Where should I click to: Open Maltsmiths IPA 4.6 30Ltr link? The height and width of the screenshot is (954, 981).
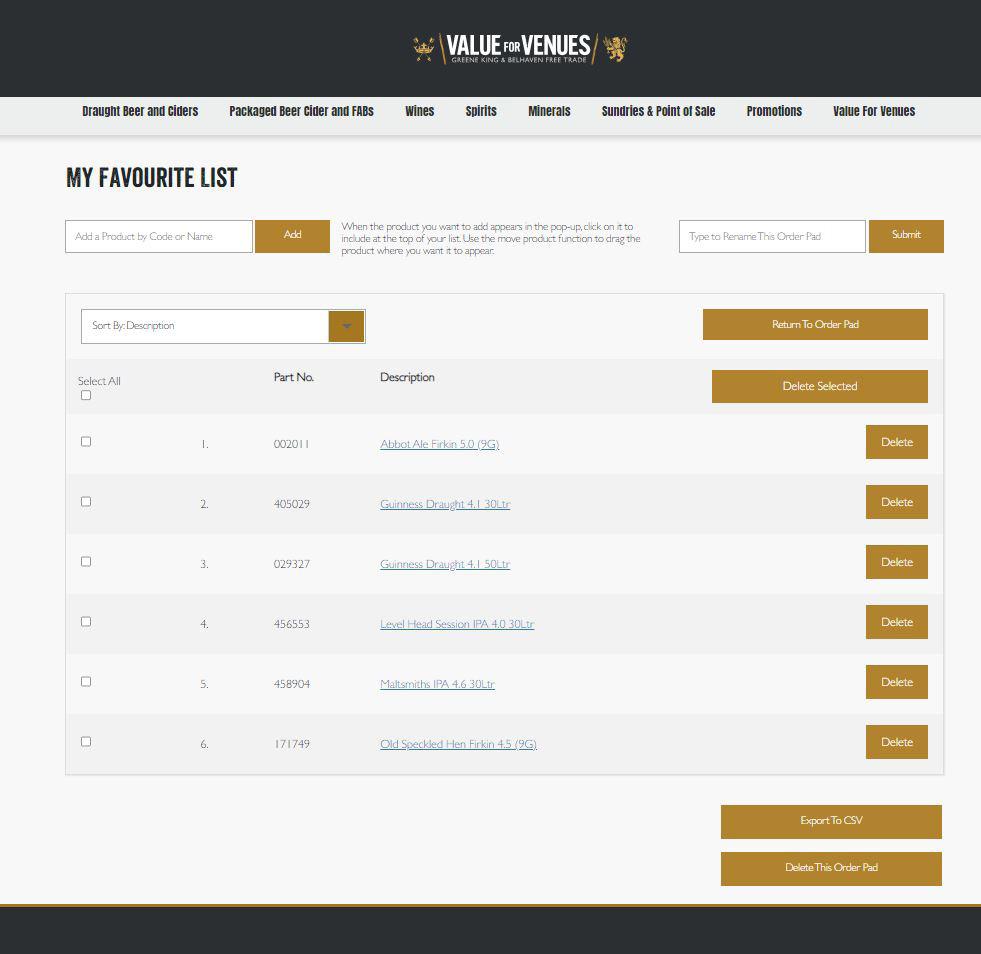[437, 684]
